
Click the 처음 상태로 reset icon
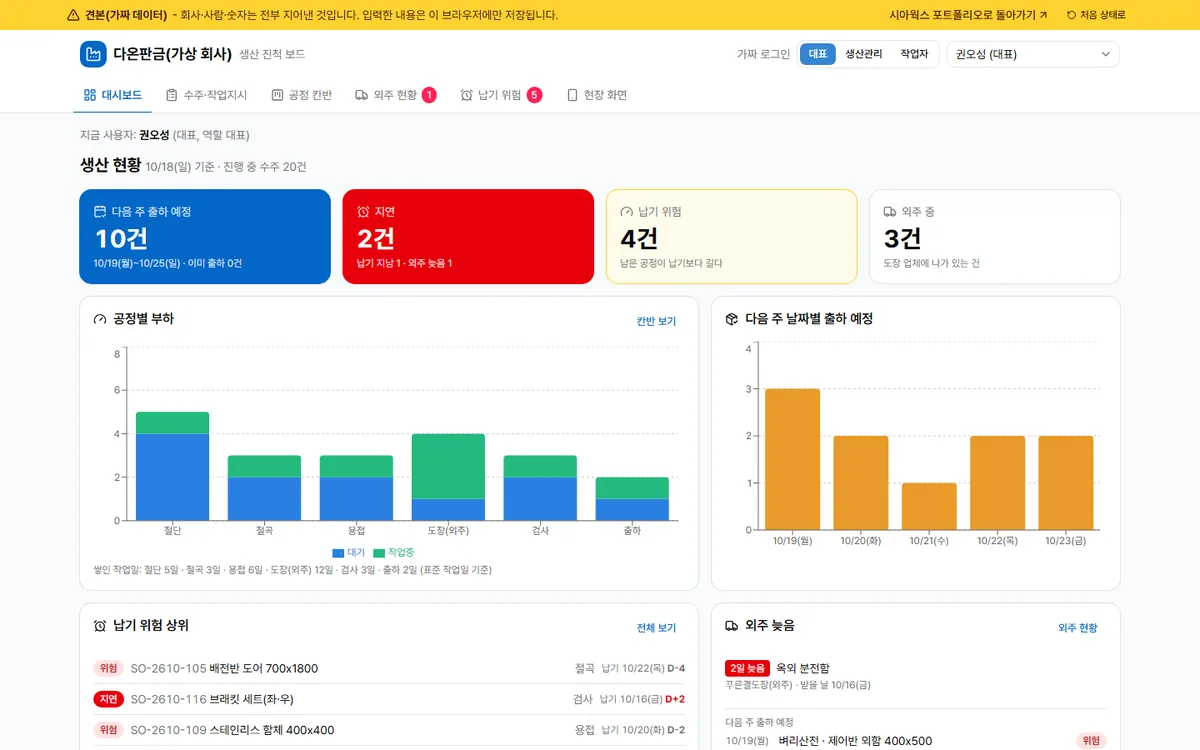[x=1072, y=15]
